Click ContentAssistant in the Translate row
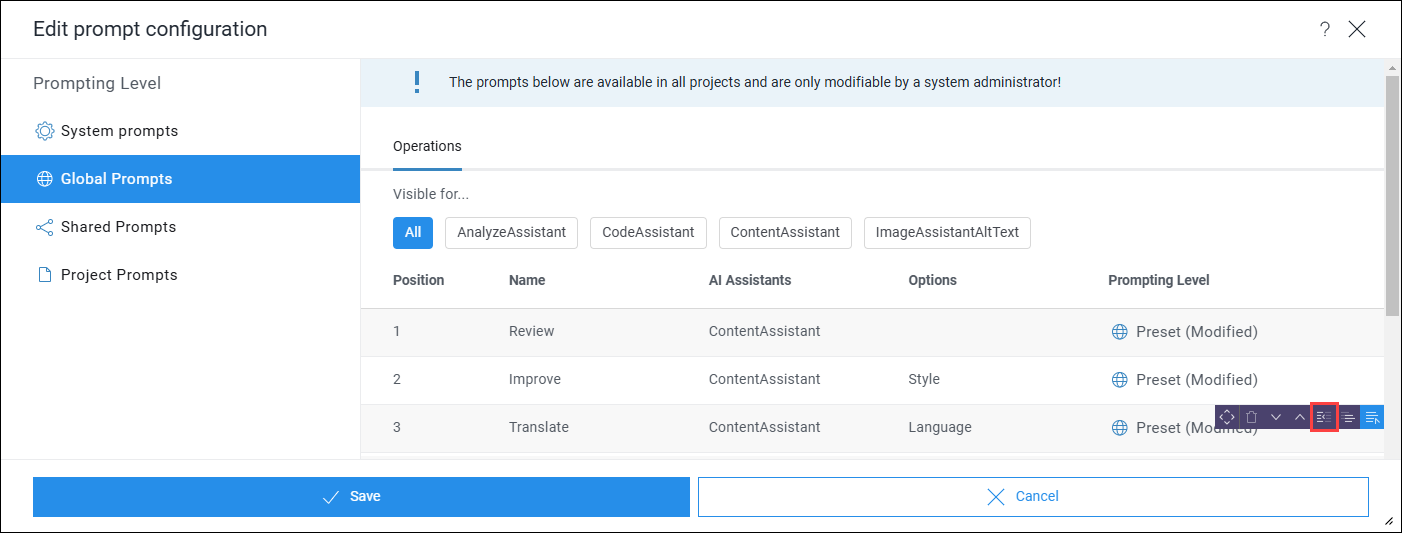Image resolution: width=1402 pixels, height=533 pixels. 765,428
